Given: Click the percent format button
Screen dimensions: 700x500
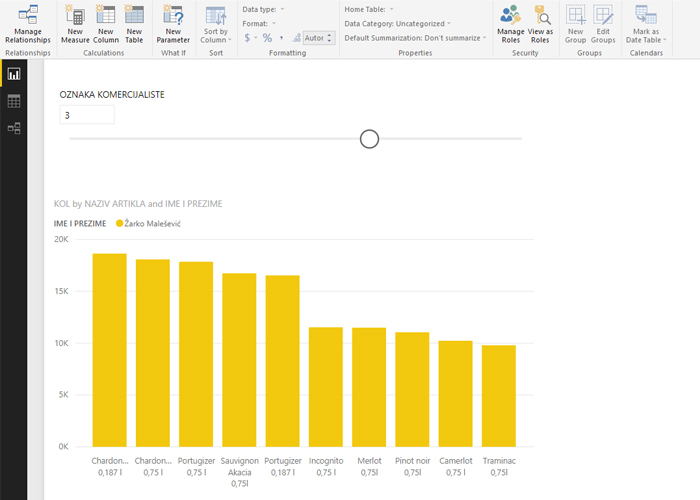Looking at the screenshot, I should coord(267,38).
